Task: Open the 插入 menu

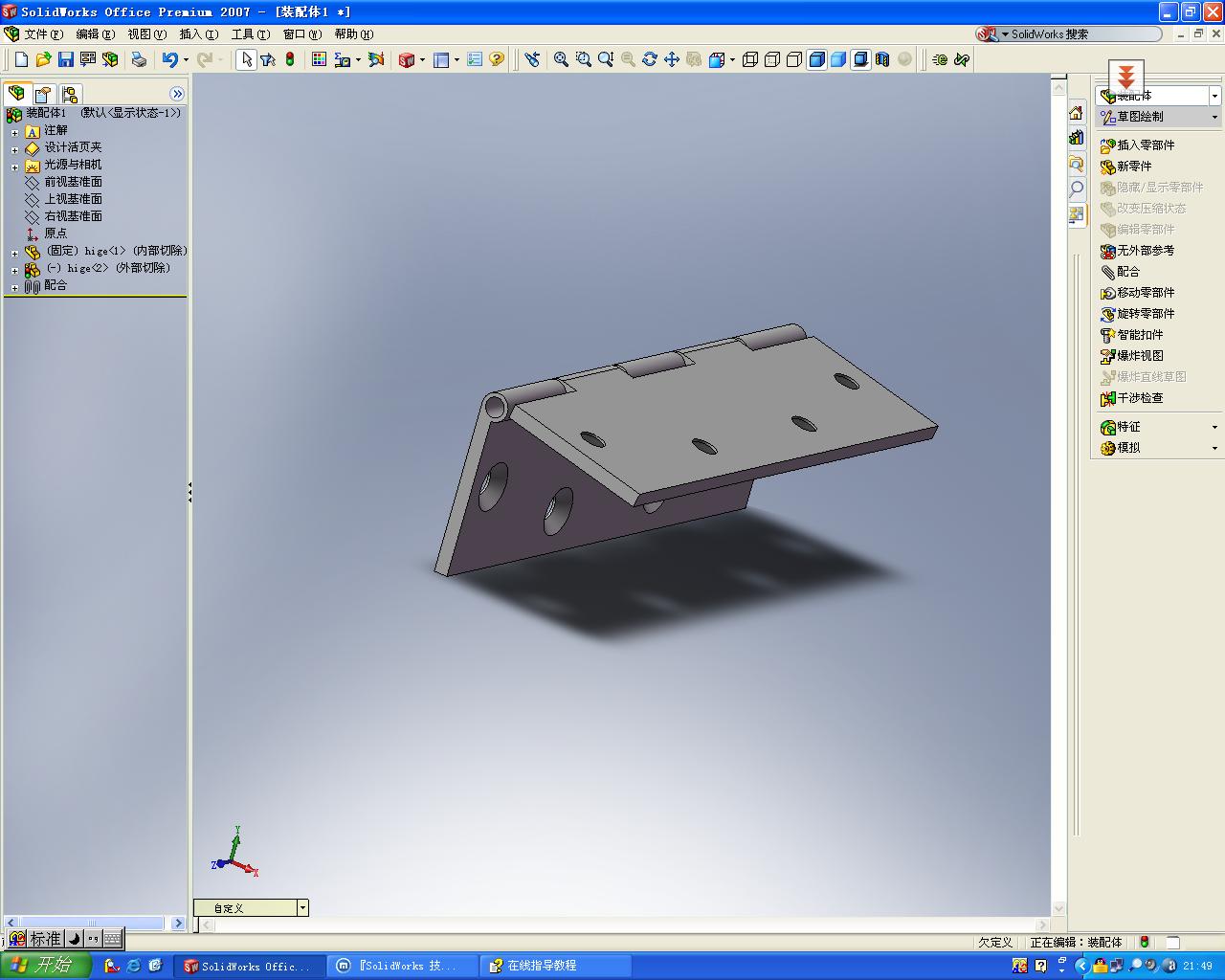Action: point(198,34)
